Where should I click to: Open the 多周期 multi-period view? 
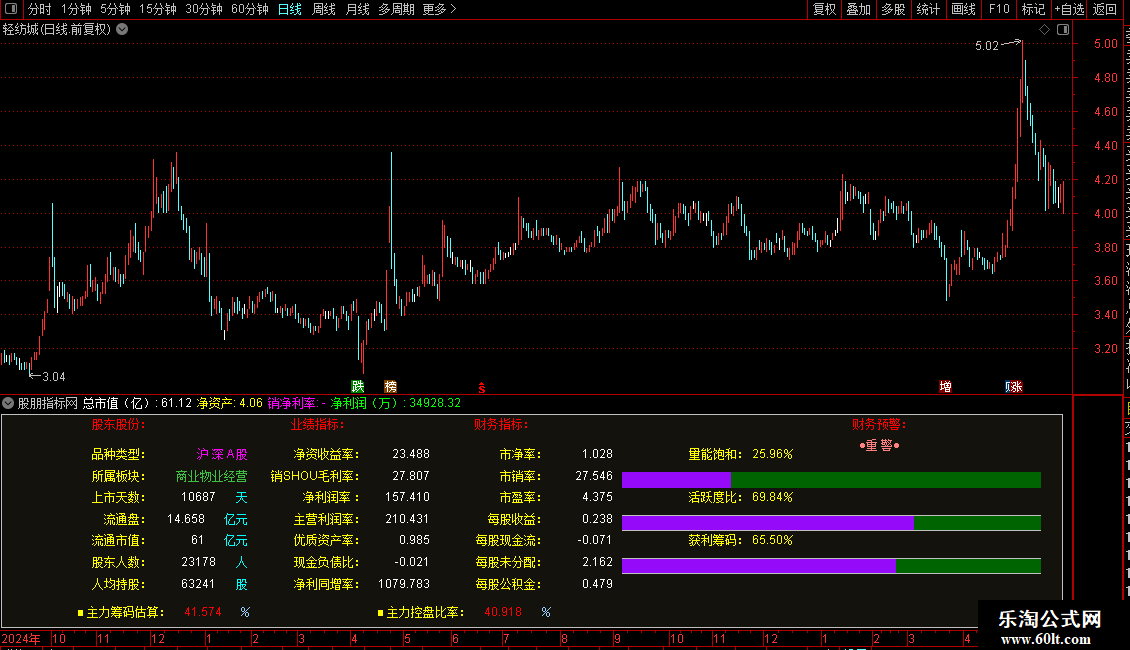(396, 9)
